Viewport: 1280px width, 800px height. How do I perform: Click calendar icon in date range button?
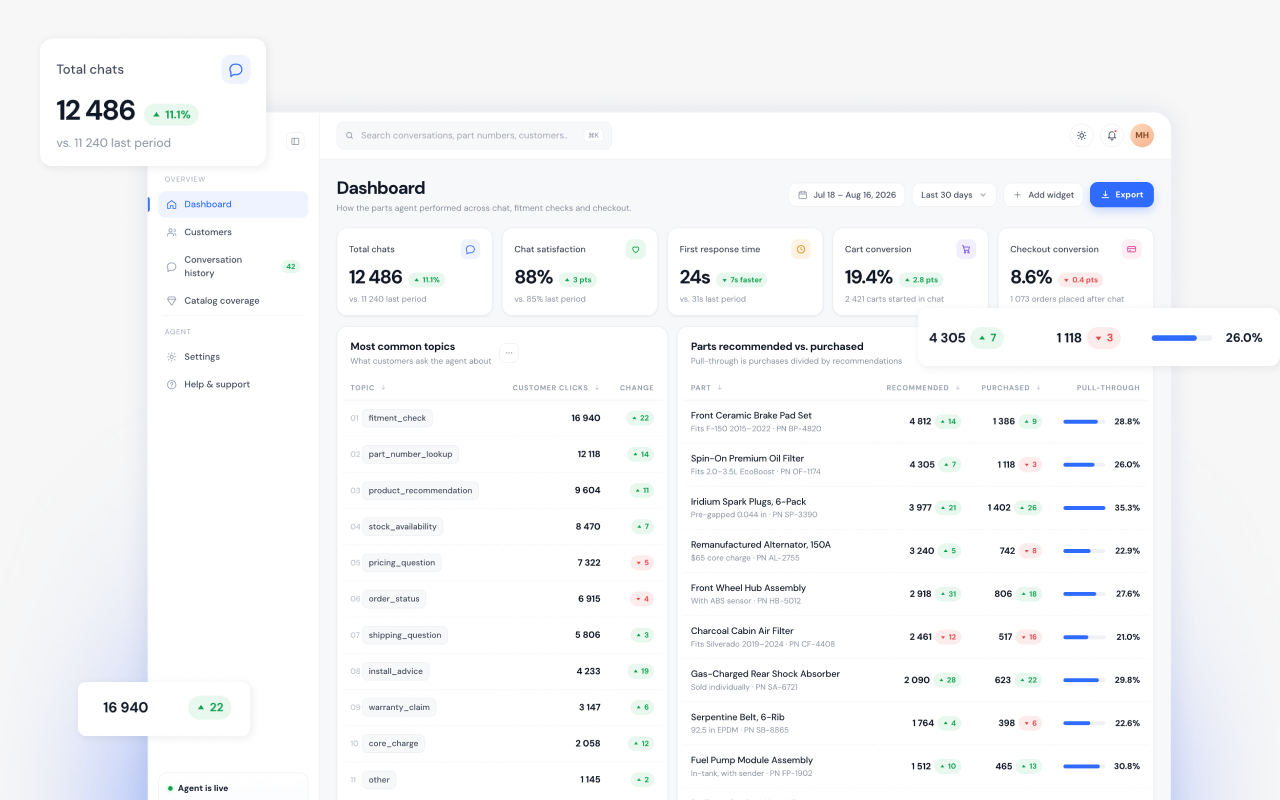(802, 195)
